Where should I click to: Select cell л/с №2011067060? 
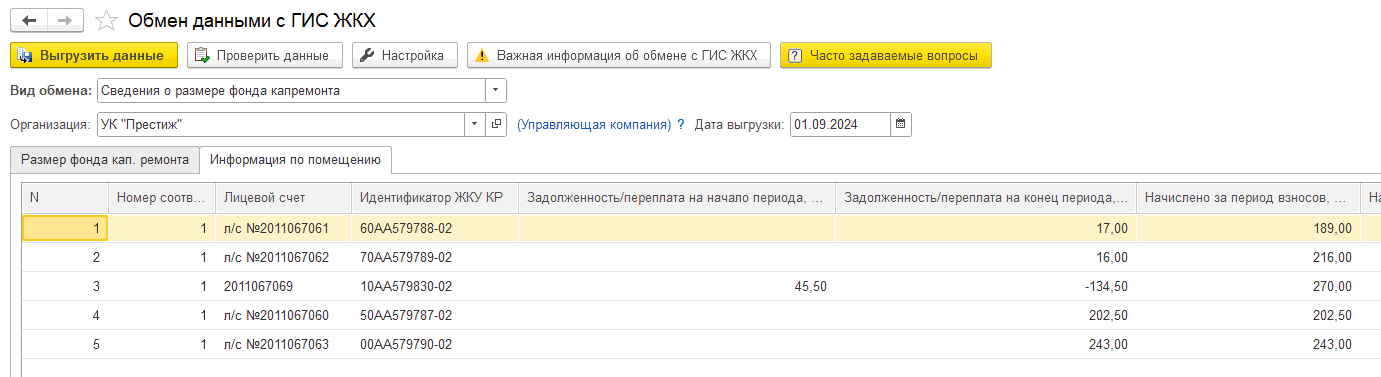click(x=284, y=315)
